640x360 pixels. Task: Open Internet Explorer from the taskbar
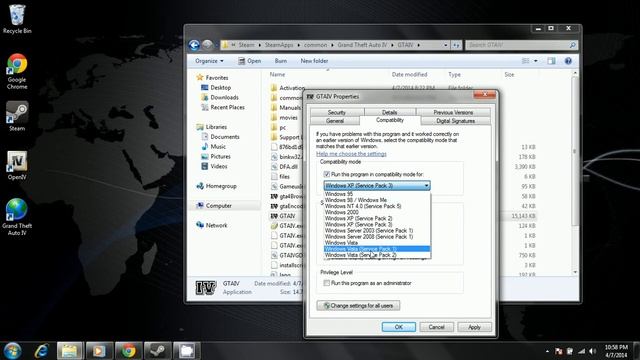click(x=41, y=351)
